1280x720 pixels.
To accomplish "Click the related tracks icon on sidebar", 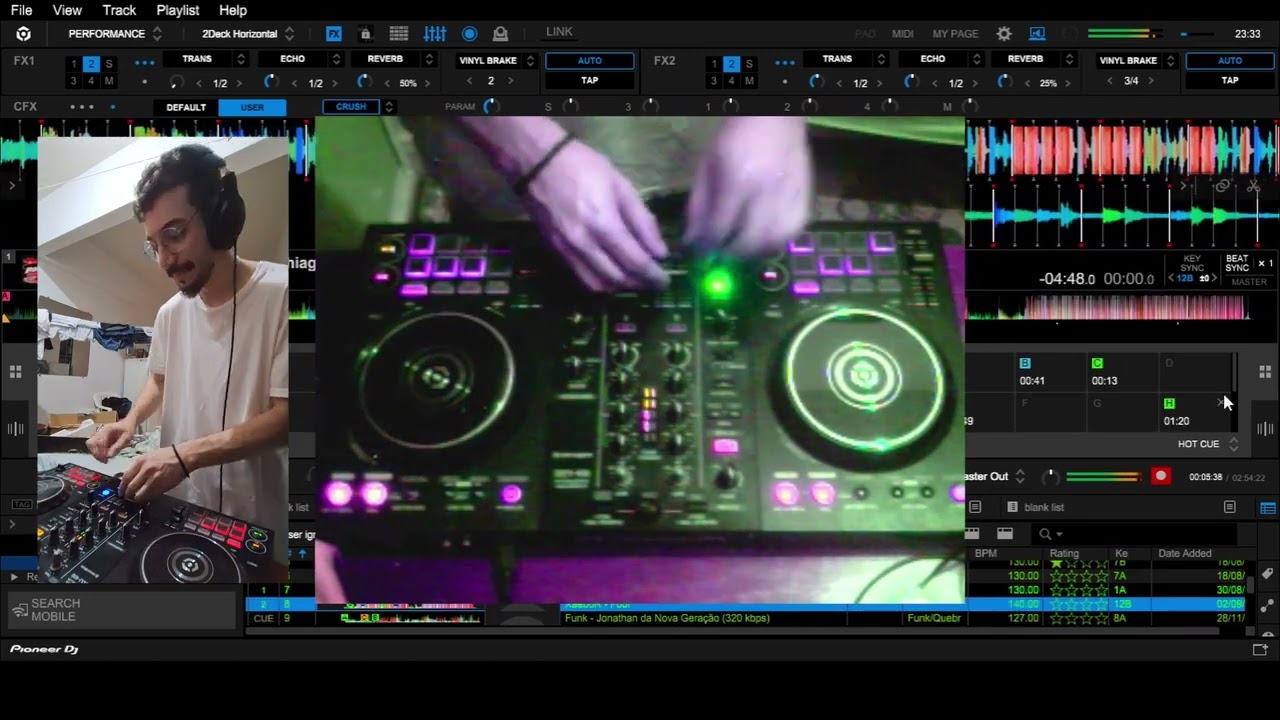I will [1268, 605].
